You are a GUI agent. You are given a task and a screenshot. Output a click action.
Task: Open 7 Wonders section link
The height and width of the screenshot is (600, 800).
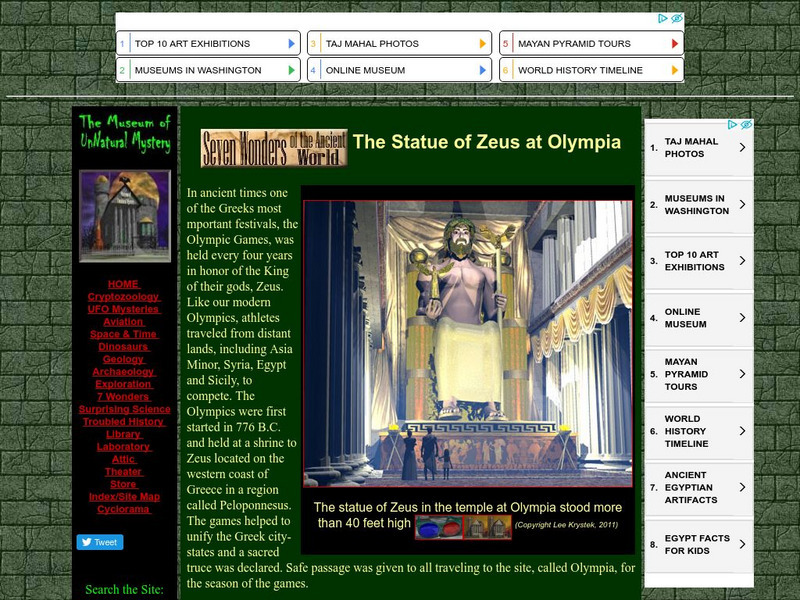coord(123,396)
